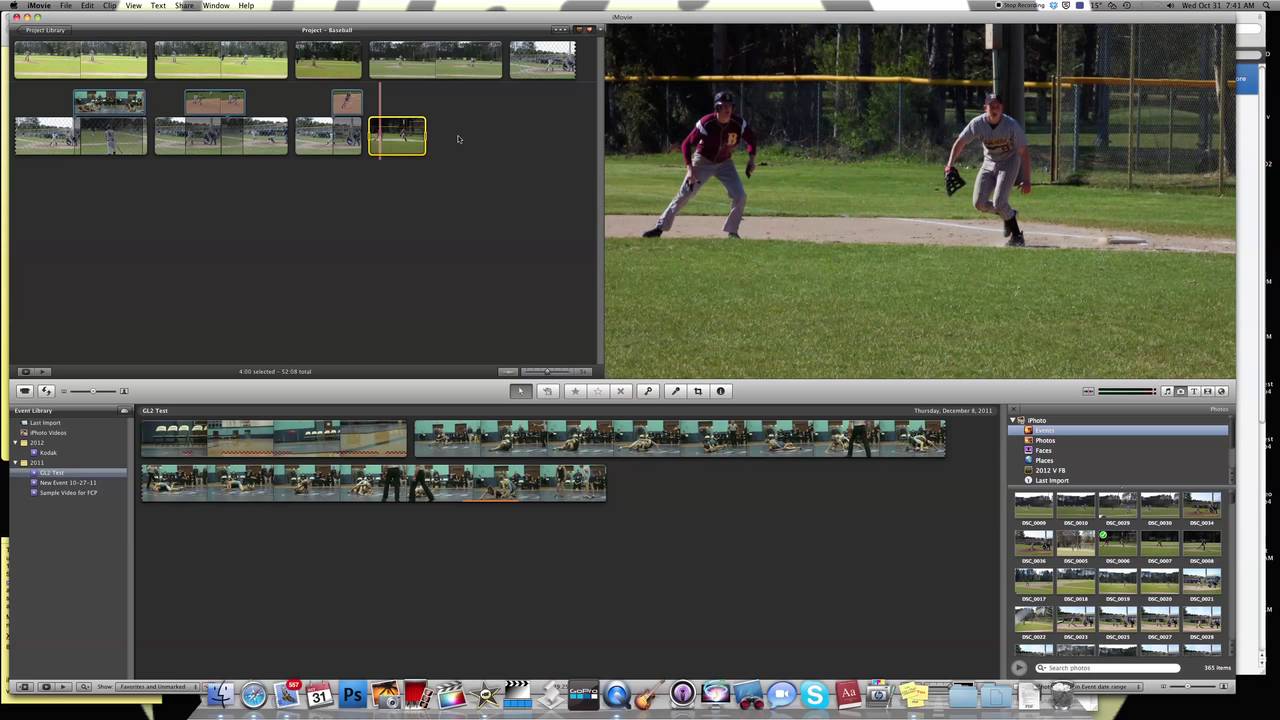The height and width of the screenshot is (720, 1280).
Task: Open Finder from the dock
Action: [x=221, y=695]
